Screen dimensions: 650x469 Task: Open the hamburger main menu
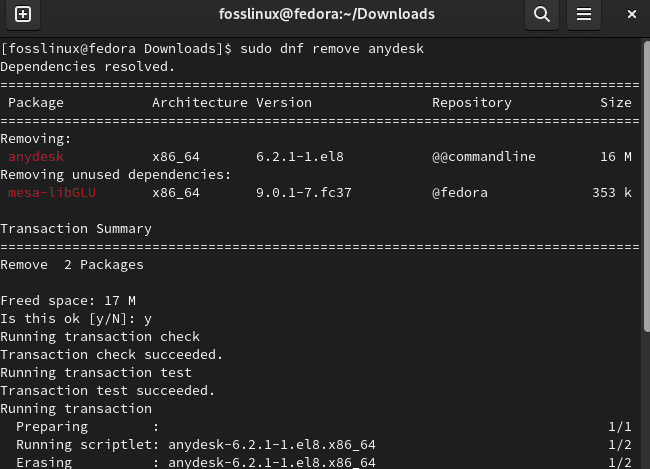(584, 15)
